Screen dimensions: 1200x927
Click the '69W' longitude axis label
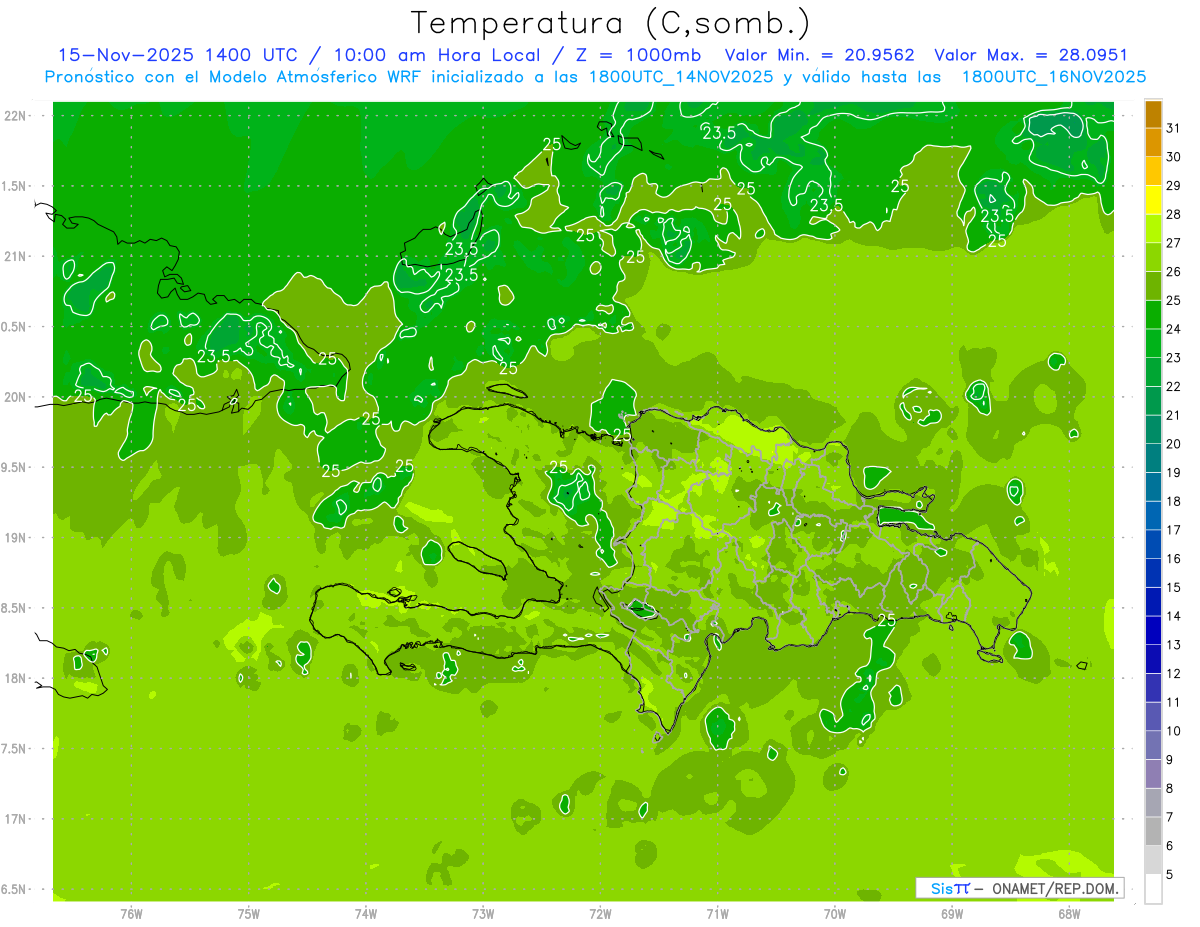pyautogui.click(x=952, y=913)
